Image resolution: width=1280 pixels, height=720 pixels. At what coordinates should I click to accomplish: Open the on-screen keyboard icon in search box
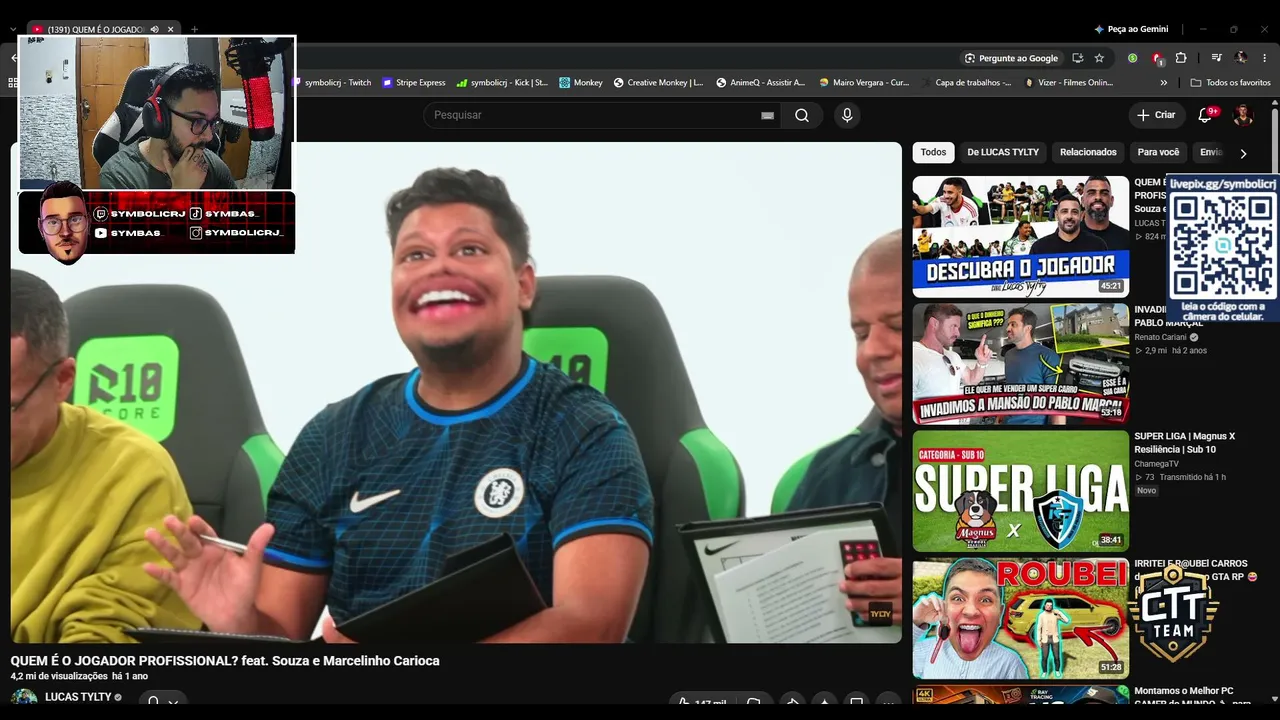[767, 116]
